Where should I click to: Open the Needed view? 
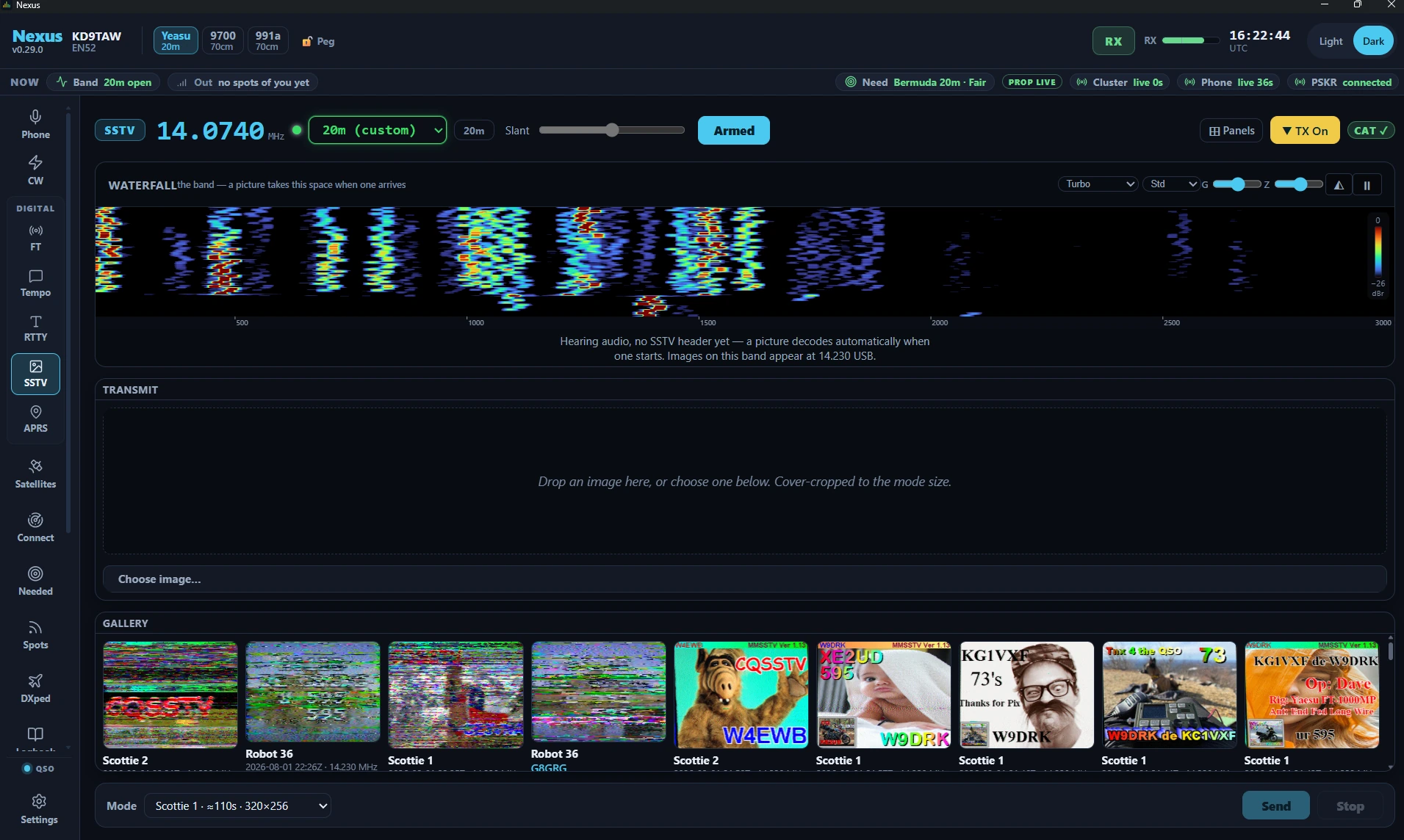(x=35, y=582)
